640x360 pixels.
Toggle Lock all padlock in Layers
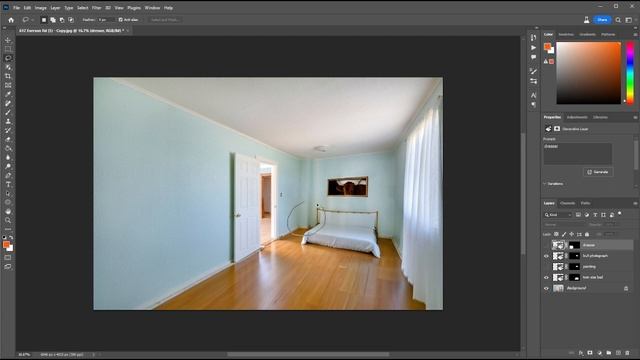pos(587,234)
